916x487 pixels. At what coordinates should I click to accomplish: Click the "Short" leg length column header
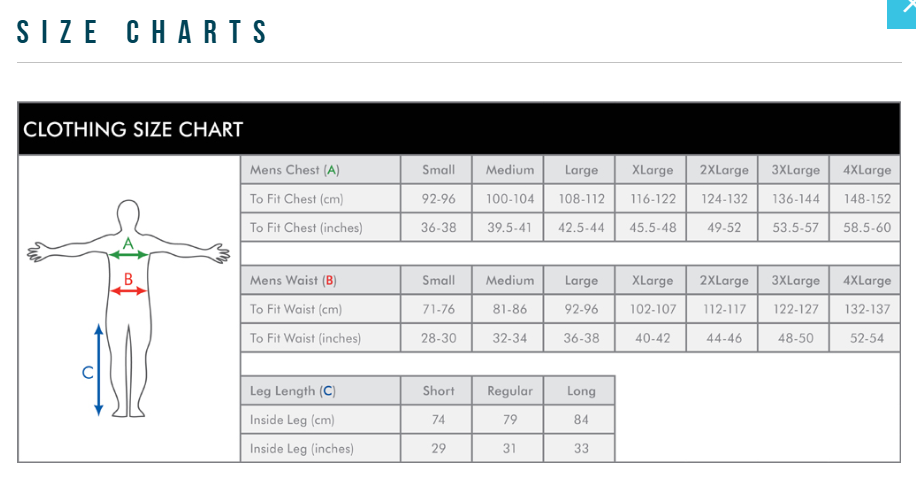tap(438, 391)
